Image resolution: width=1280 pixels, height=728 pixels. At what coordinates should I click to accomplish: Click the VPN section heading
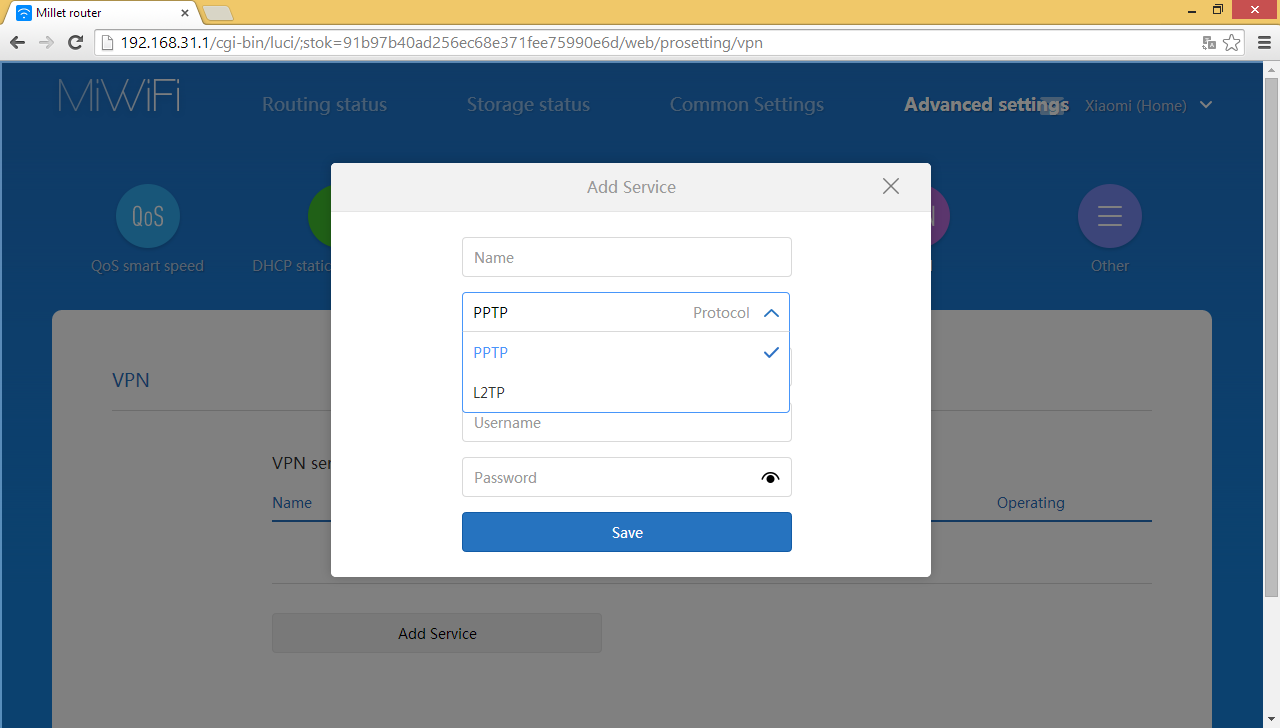point(131,380)
